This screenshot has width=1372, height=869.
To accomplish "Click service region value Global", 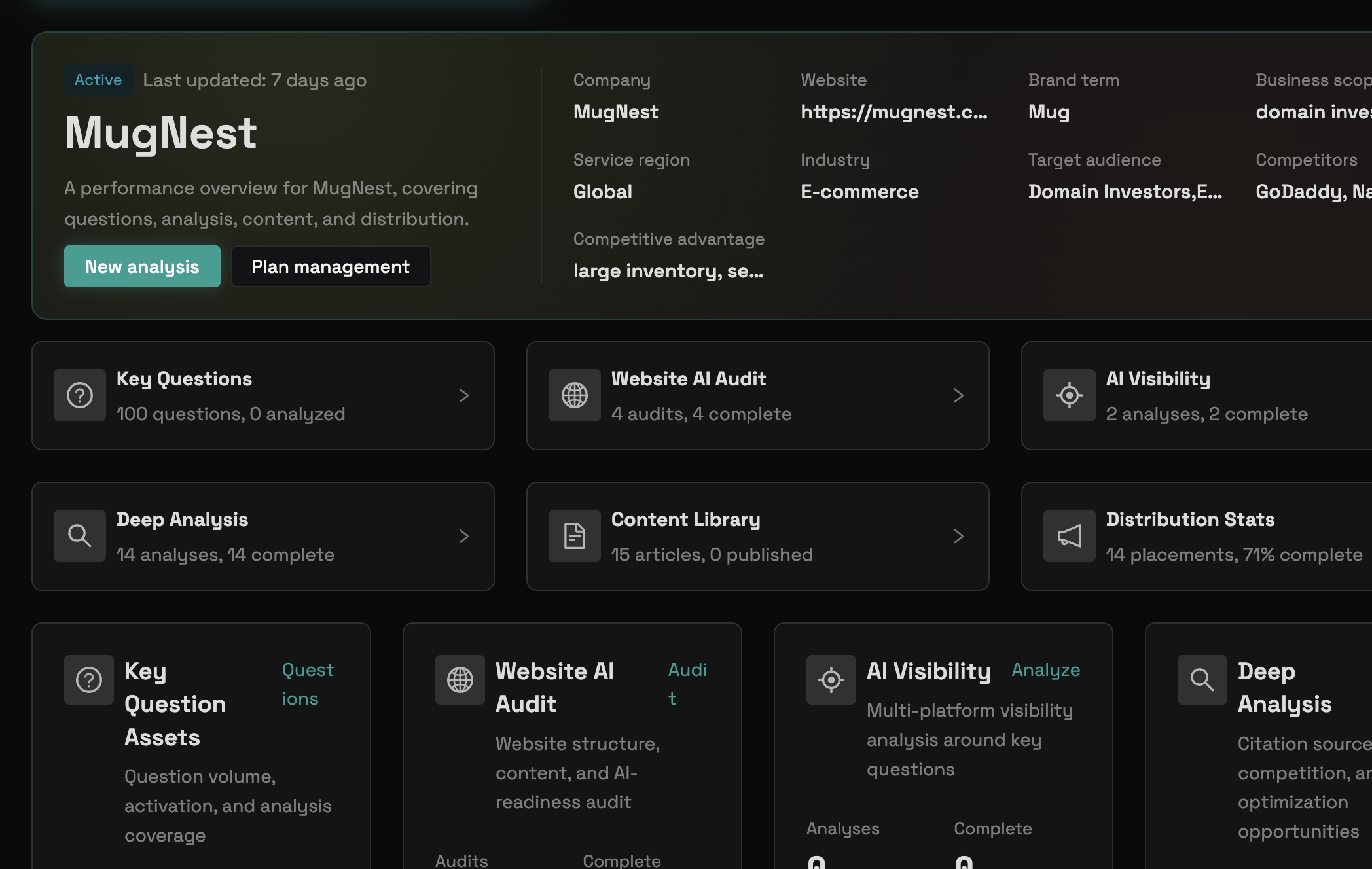I will pos(603,192).
